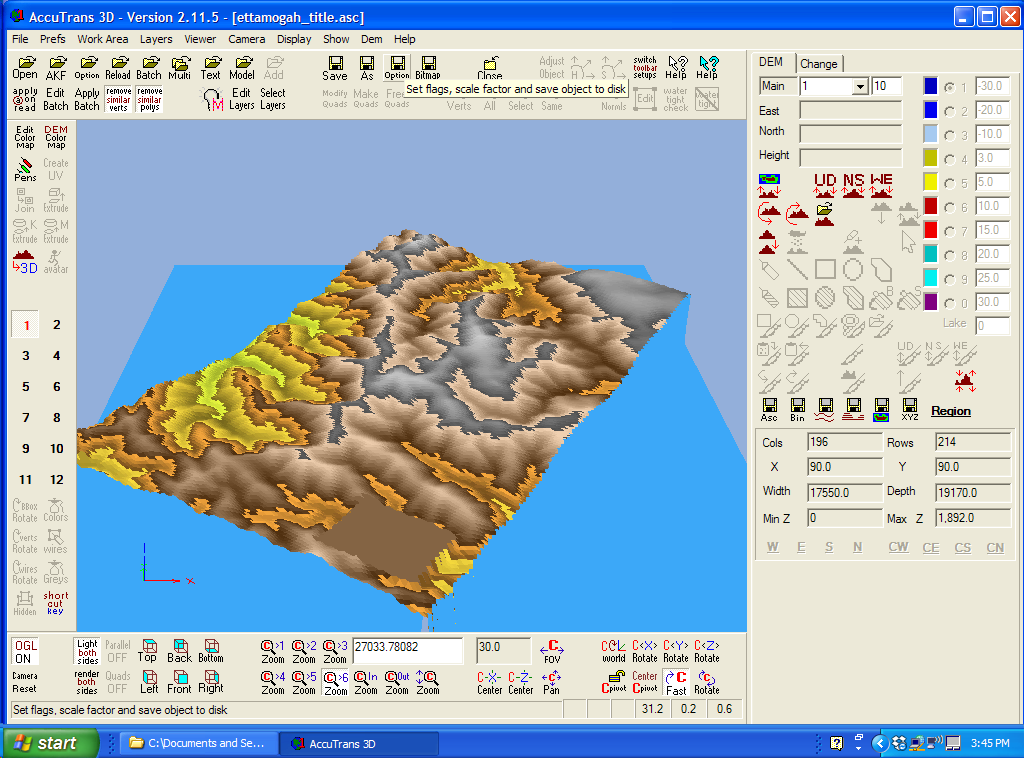The width and height of the screenshot is (1024, 758).
Task: Select layer 12 button
Action: 56,480
